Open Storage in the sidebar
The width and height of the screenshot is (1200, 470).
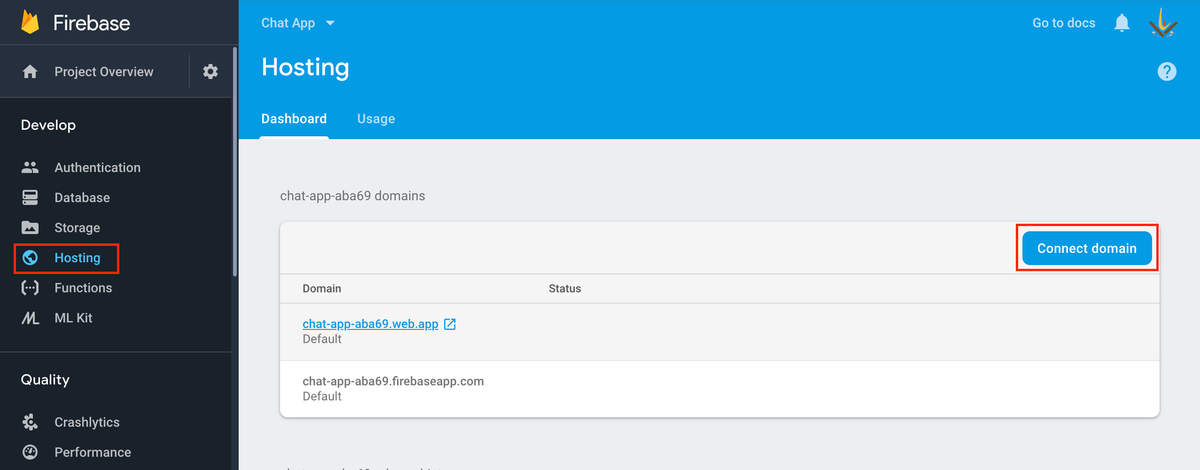[x=77, y=228]
